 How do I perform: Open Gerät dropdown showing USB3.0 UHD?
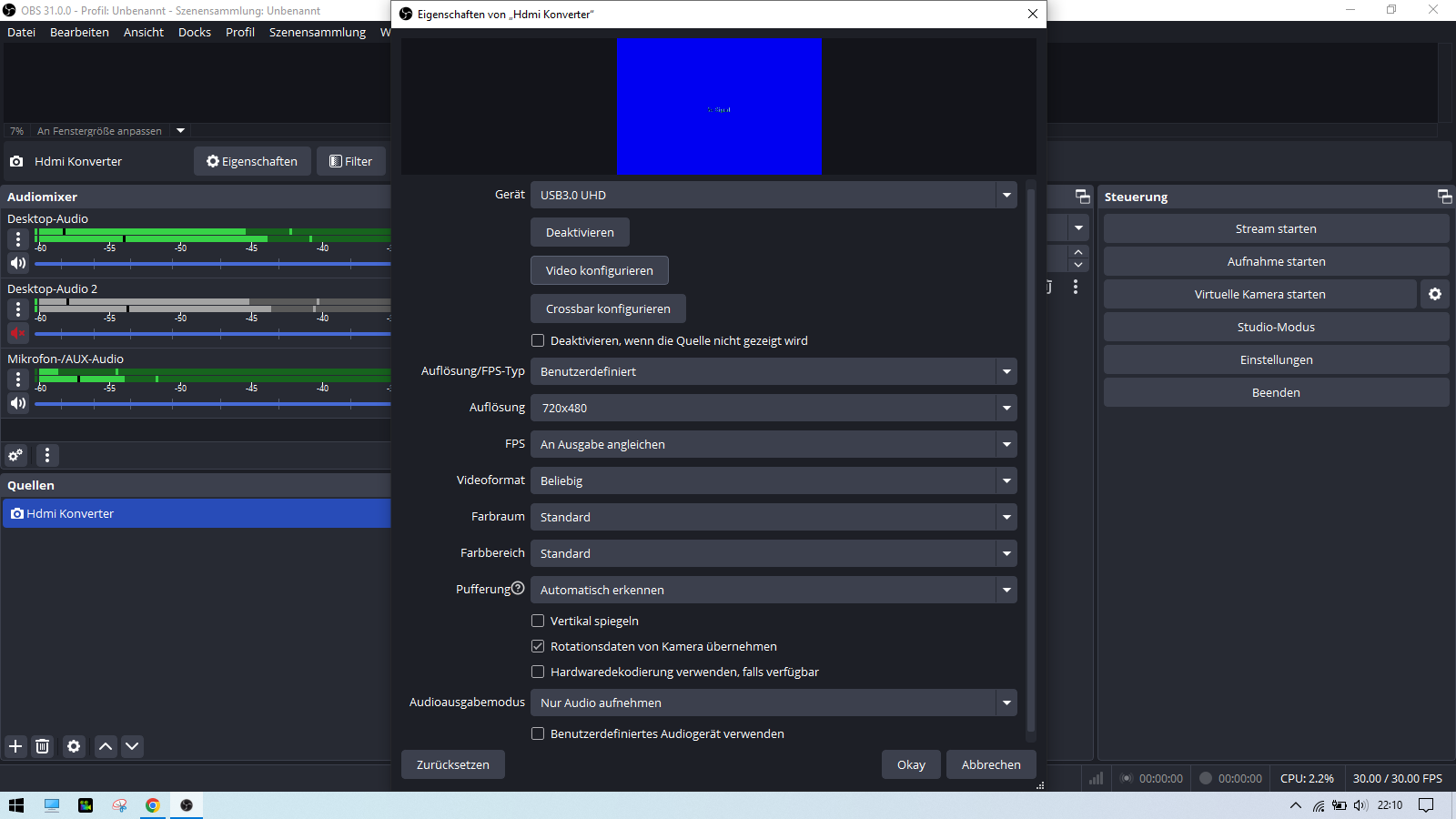coord(773,195)
